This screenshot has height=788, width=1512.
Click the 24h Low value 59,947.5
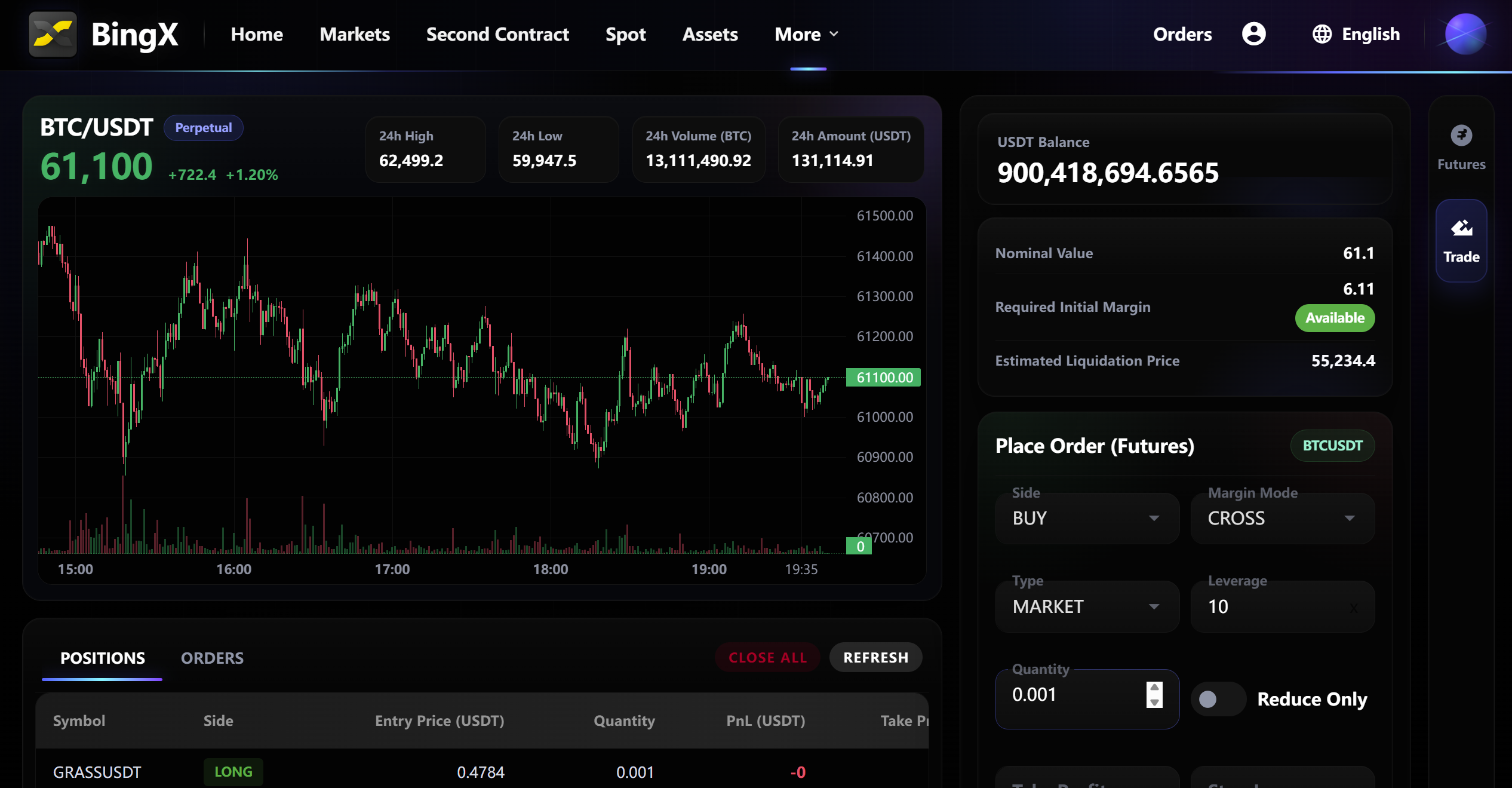(544, 160)
